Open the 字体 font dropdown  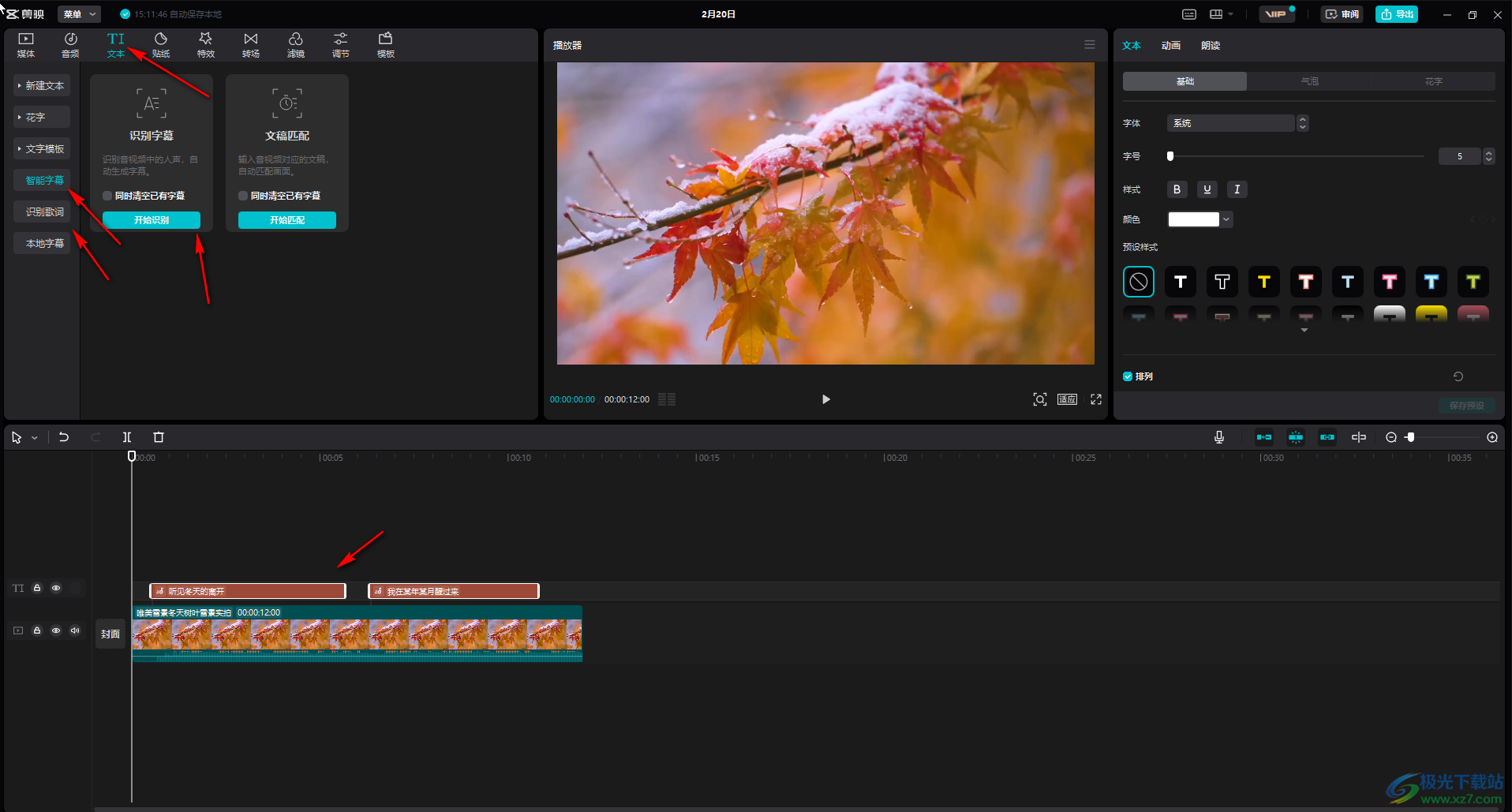click(1237, 123)
